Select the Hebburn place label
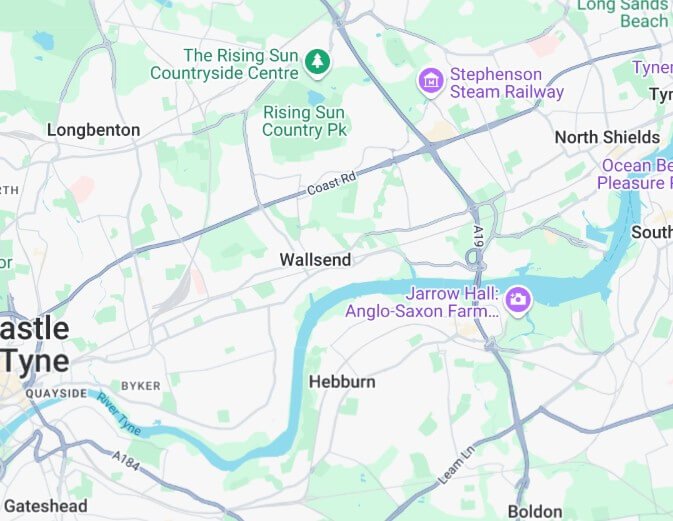The image size is (673, 521). [342, 382]
